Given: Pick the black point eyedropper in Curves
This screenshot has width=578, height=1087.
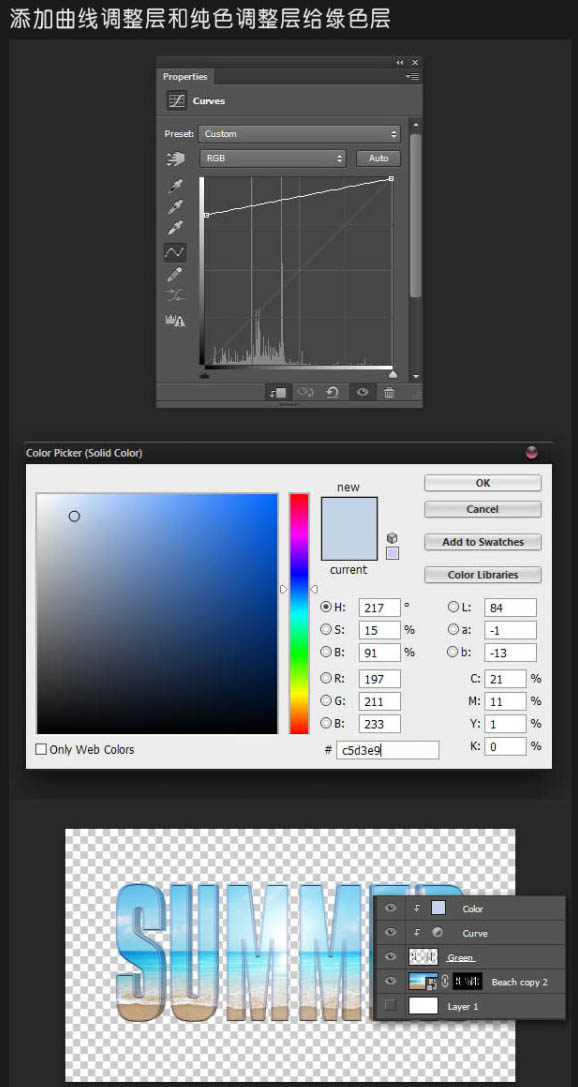Looking at the screenshot, I should (x=175, y=185).
